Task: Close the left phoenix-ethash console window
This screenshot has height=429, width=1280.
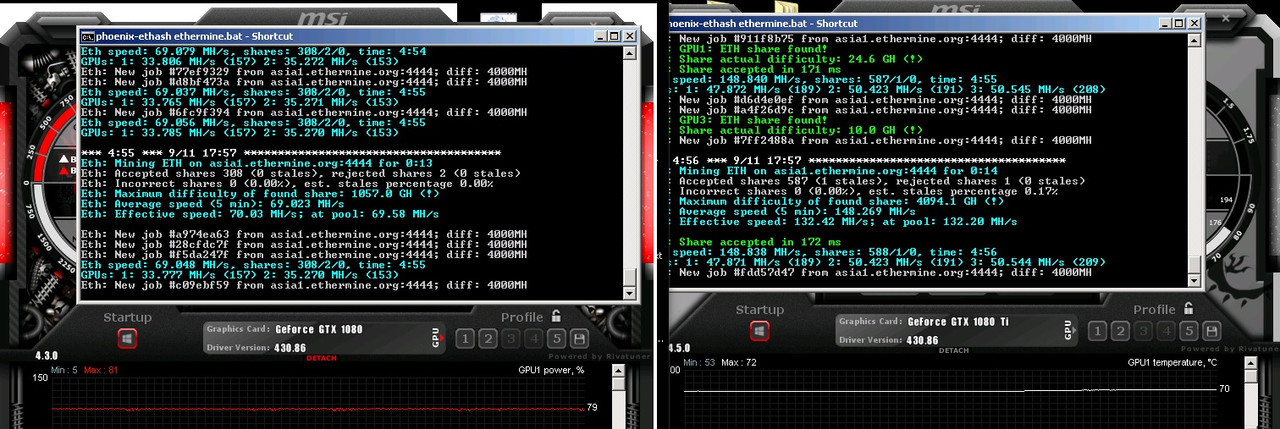Action: 628,35
